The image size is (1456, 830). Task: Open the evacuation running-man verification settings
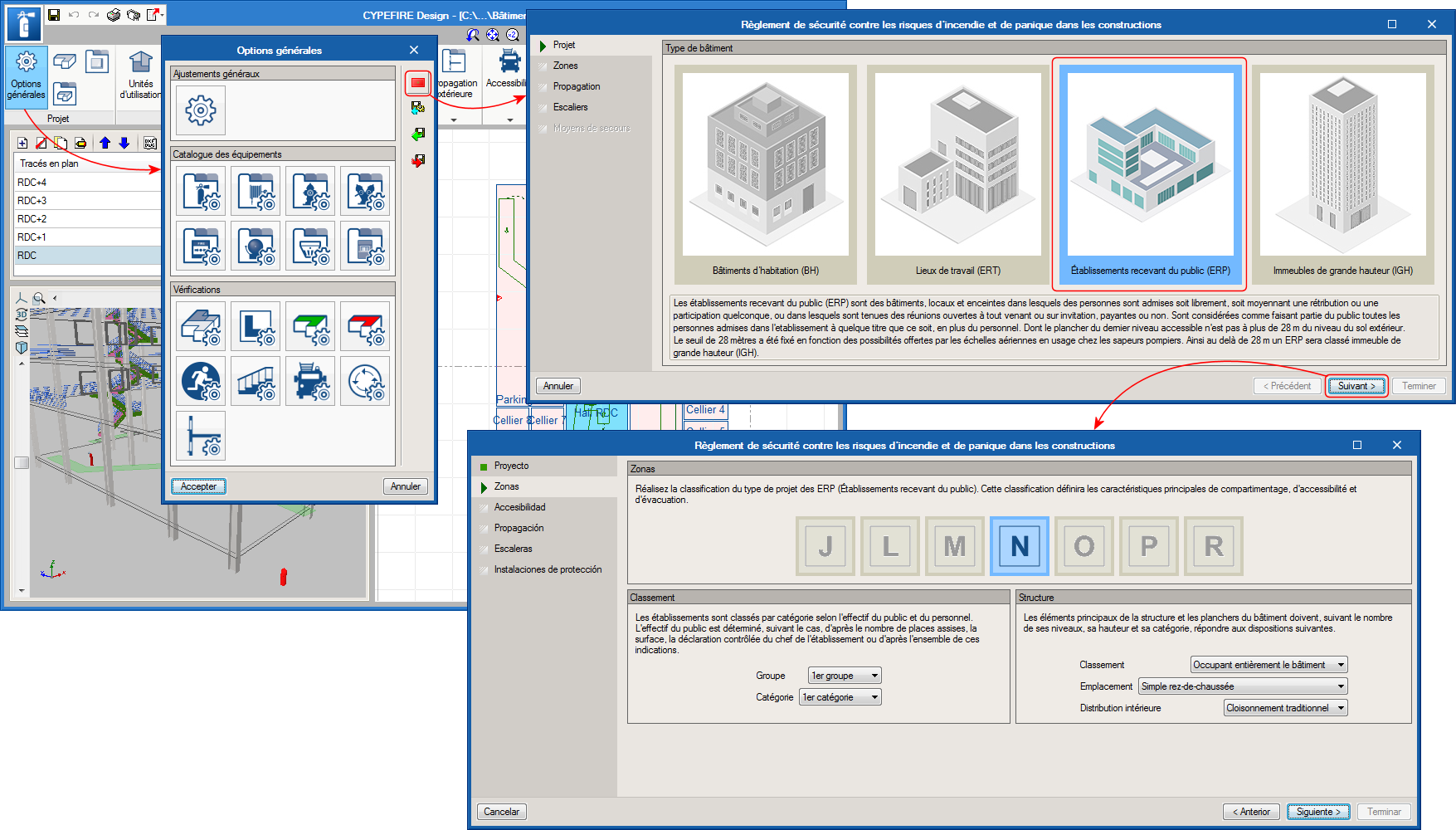pyautogui.click(x=201, y=381)
